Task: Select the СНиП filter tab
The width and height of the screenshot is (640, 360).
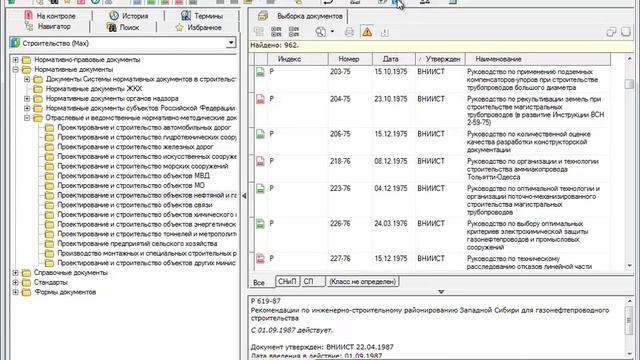Action: pos(287,282)
